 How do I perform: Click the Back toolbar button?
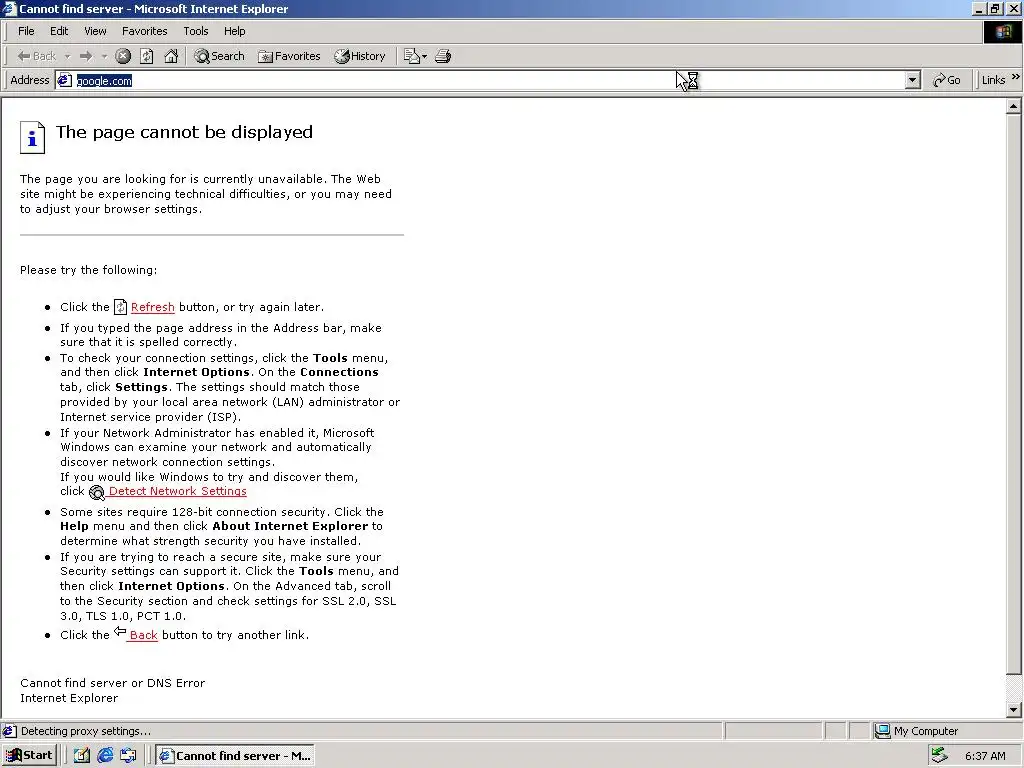point(37,56)
